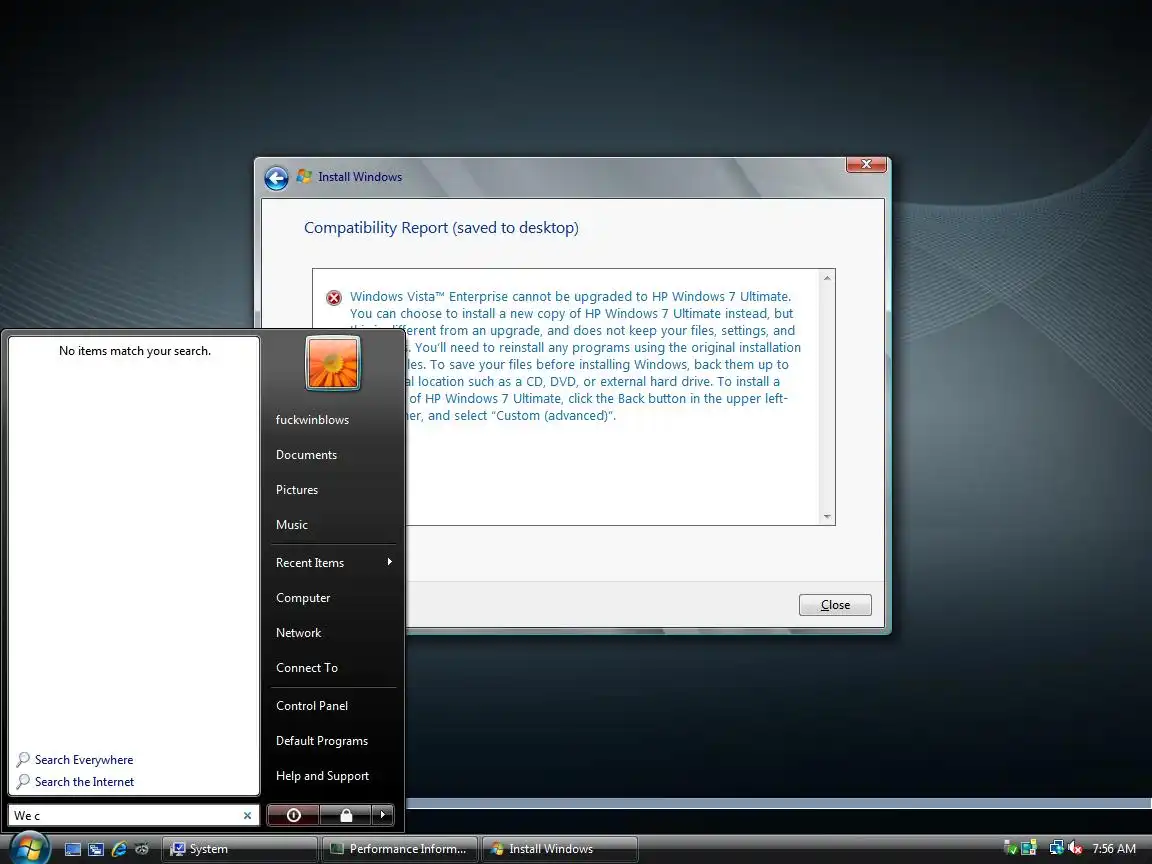Click the red error icon in the compatibility report
The width and height of the screenshot is (1152, 864).
click(x=334, y=298)
